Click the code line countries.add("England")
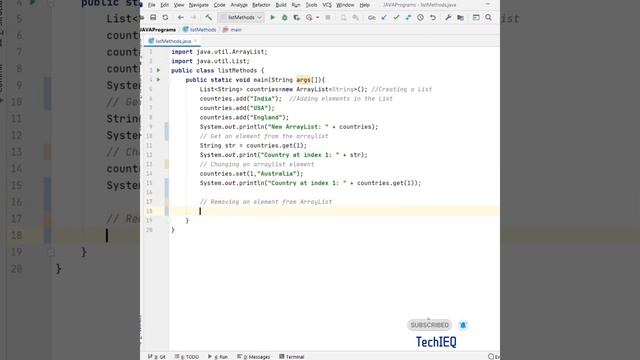640x360 pixels. point(244,118)
